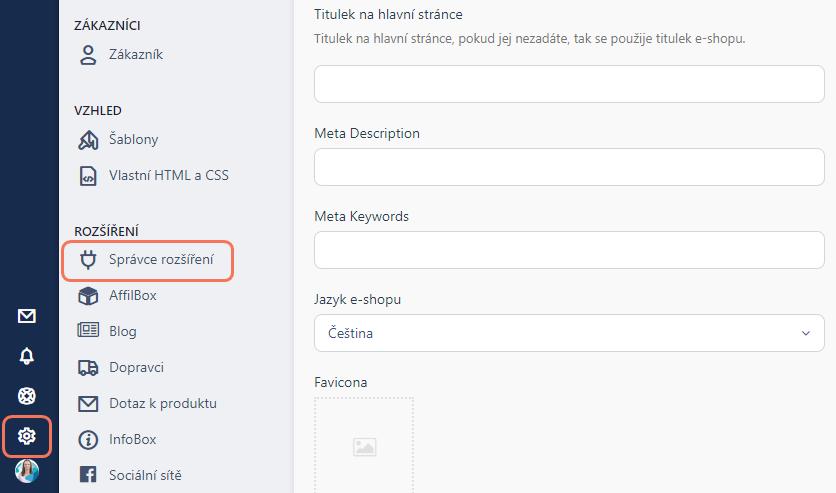Focus the Meta Description field
Viewport: 836px width, 493px height.
569,167
